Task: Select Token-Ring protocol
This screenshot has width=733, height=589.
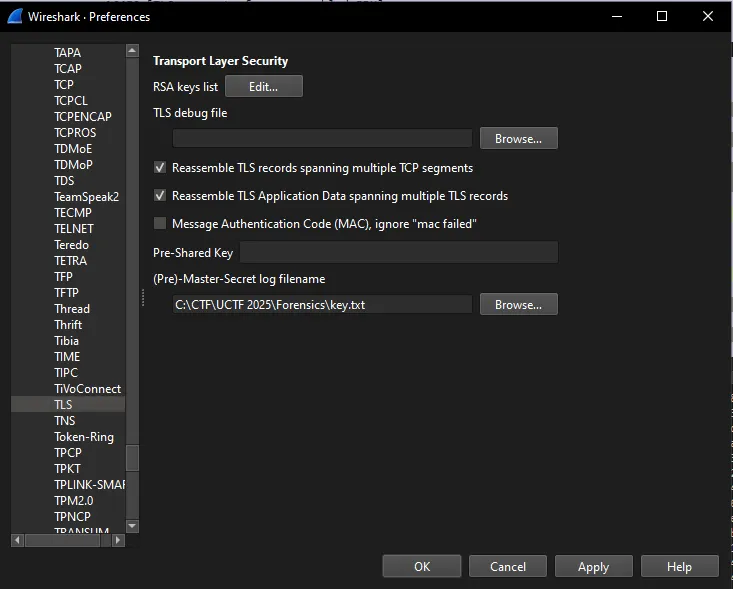Action: click(x=84, y=437)
